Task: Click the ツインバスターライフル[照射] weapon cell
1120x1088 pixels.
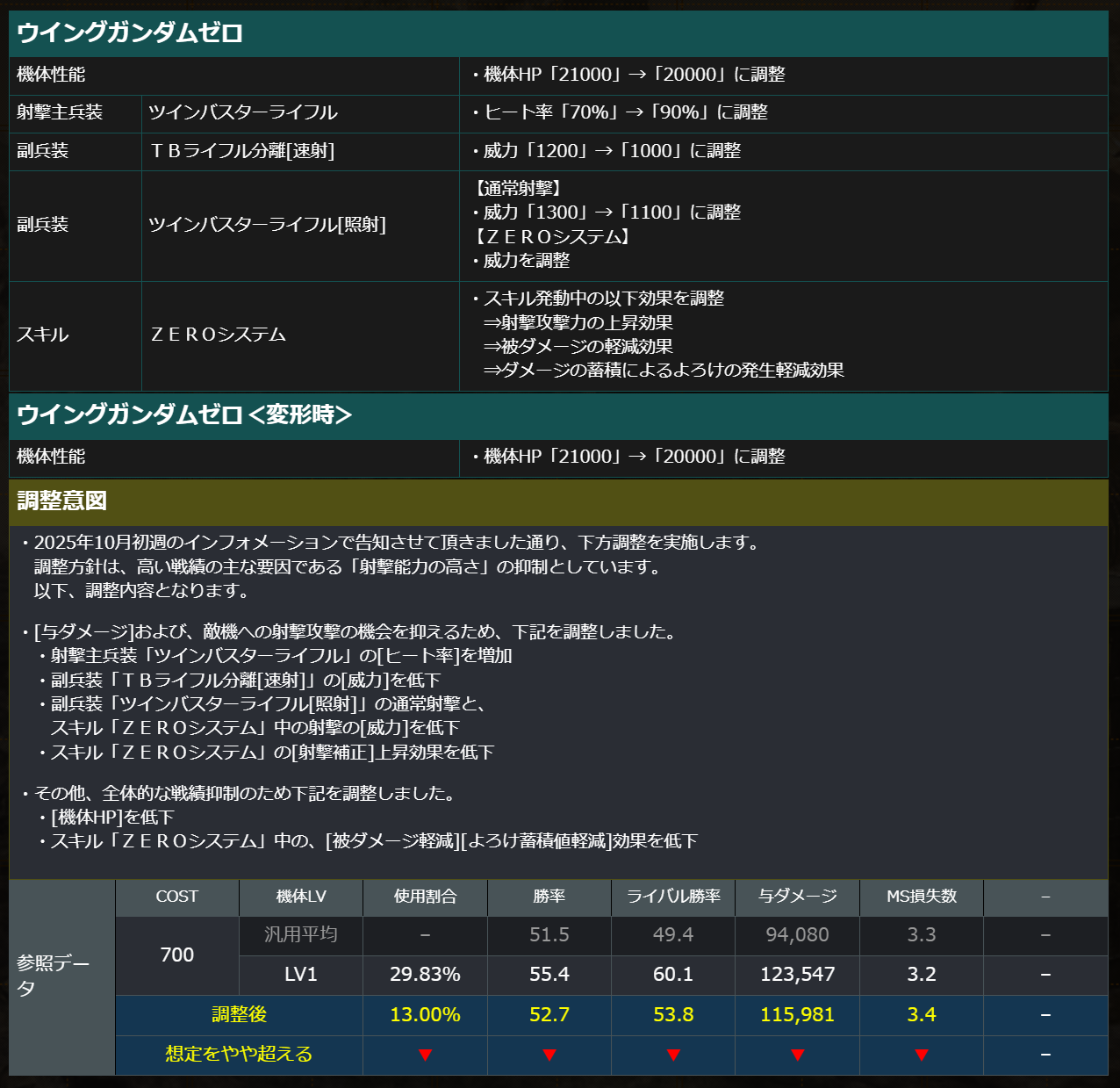Action: click(x=268, y=225)
